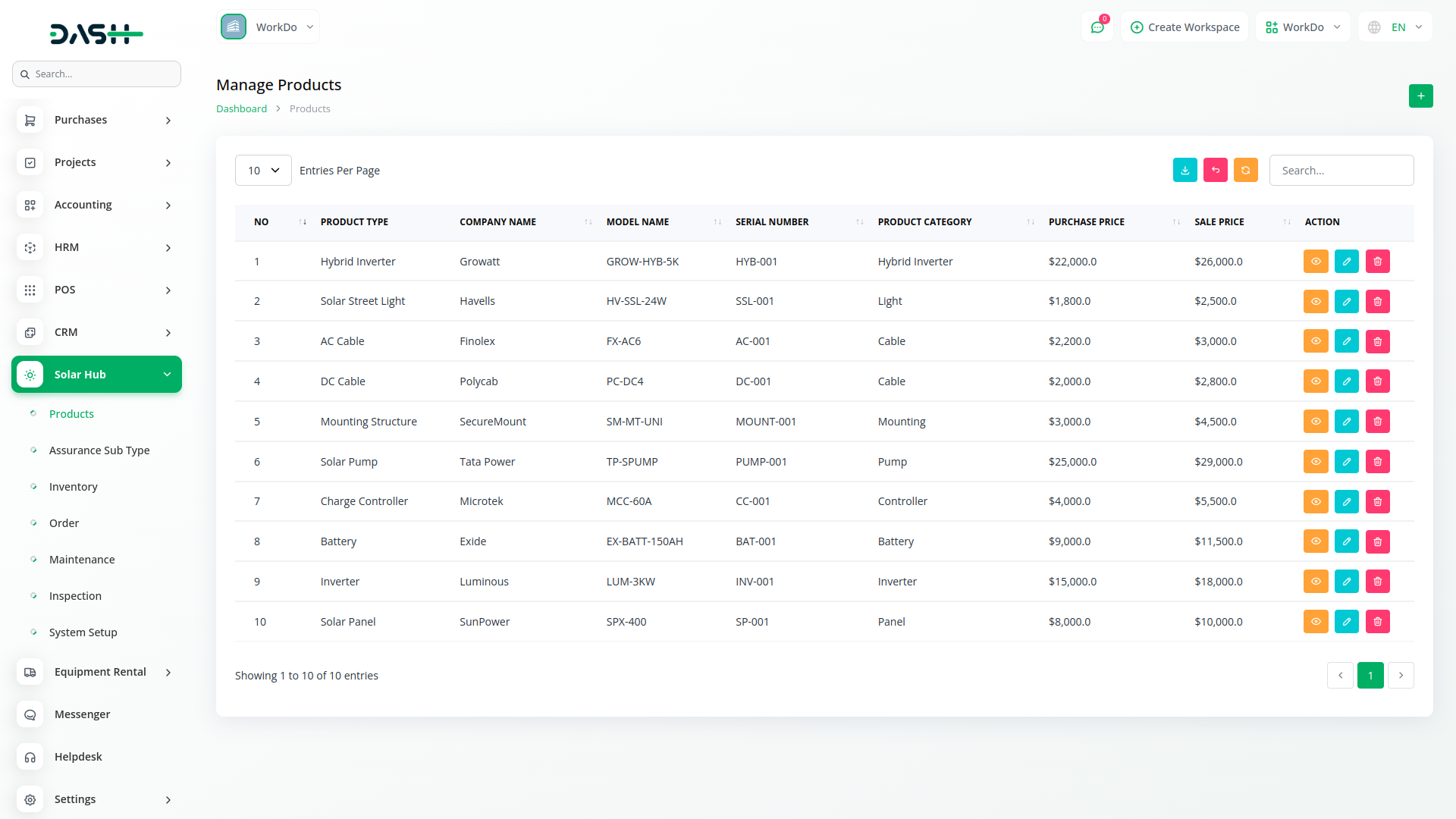Open the EN language dropdown
This screenshot has height=819, width=1456.
[x=1395, y=27]
